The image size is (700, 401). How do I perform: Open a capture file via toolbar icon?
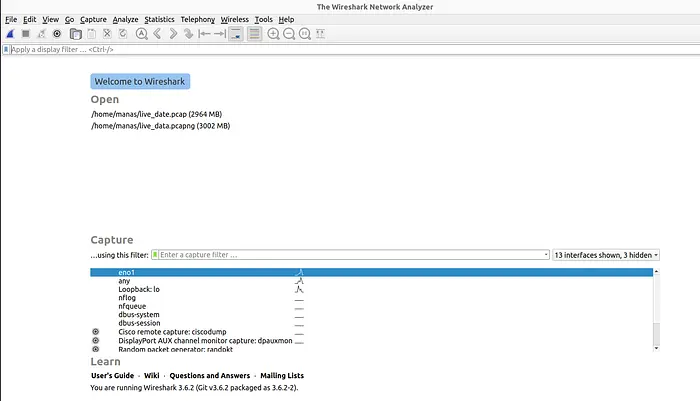click(75, 34)
